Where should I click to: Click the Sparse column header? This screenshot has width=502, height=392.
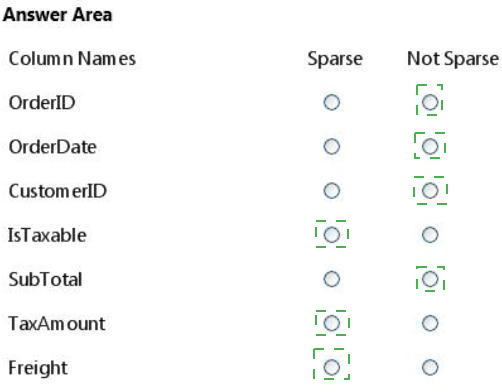click(335, 59)
